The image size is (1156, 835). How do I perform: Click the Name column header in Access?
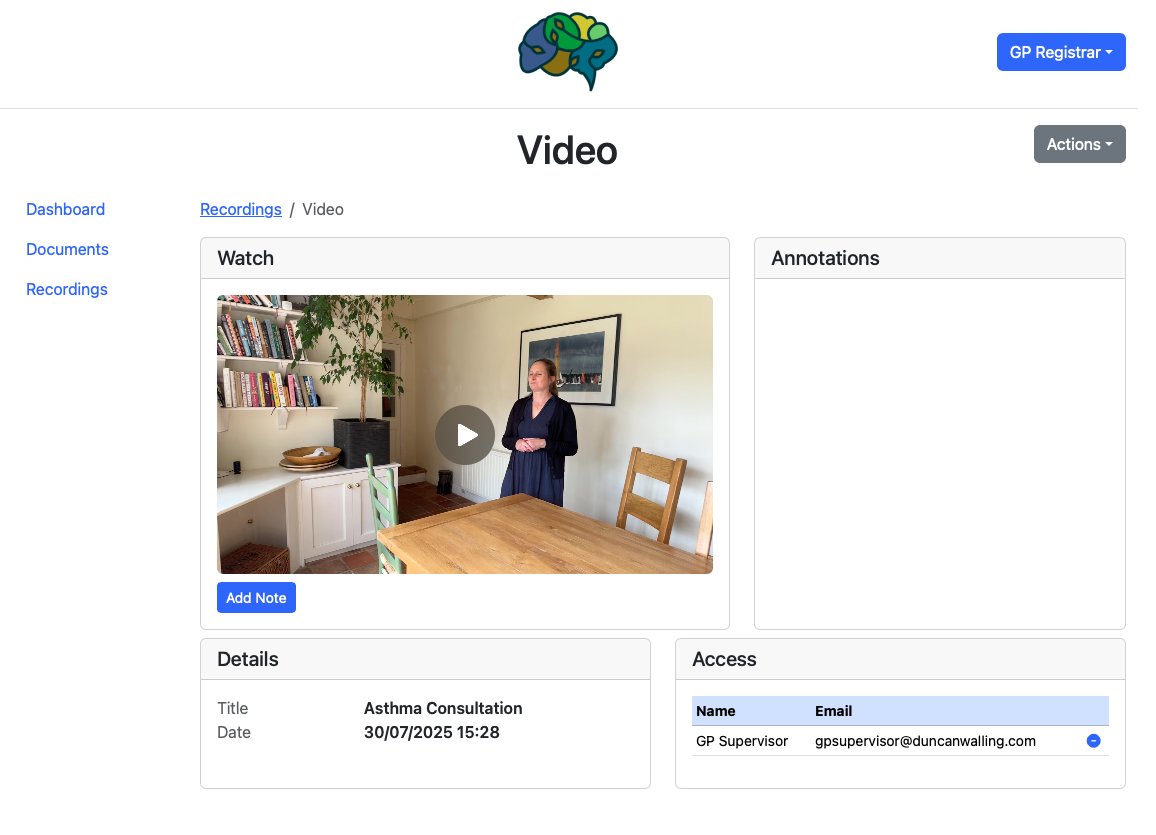716,711
